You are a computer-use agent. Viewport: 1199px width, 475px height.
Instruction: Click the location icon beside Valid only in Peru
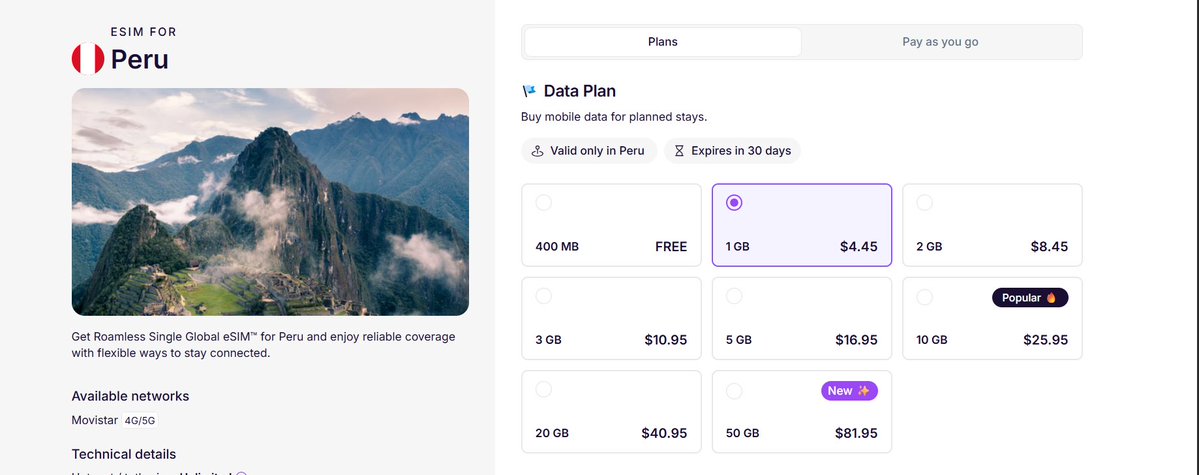(x=537, y=151)
